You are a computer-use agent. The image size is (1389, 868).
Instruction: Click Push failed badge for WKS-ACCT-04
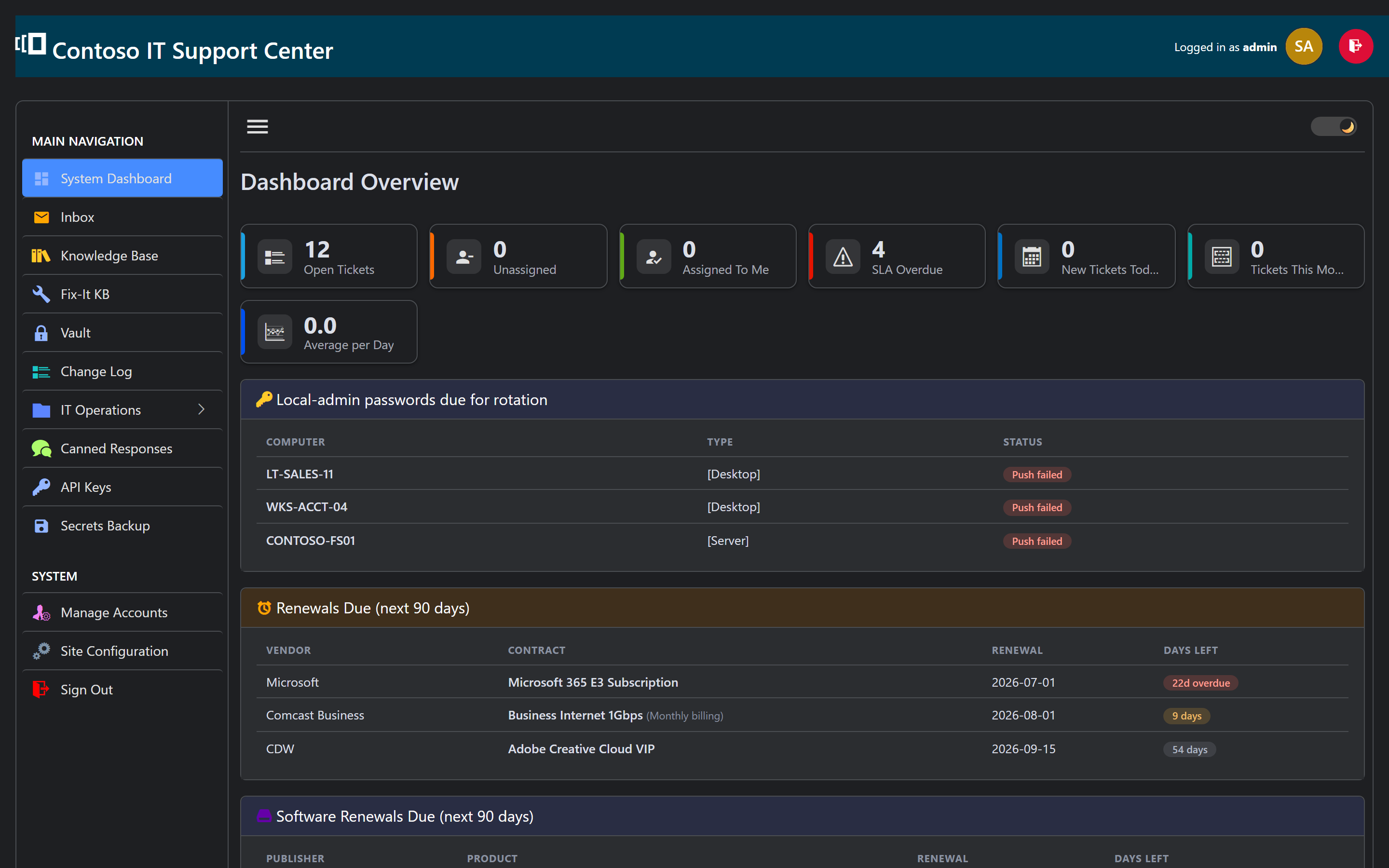pos(1036,507)
